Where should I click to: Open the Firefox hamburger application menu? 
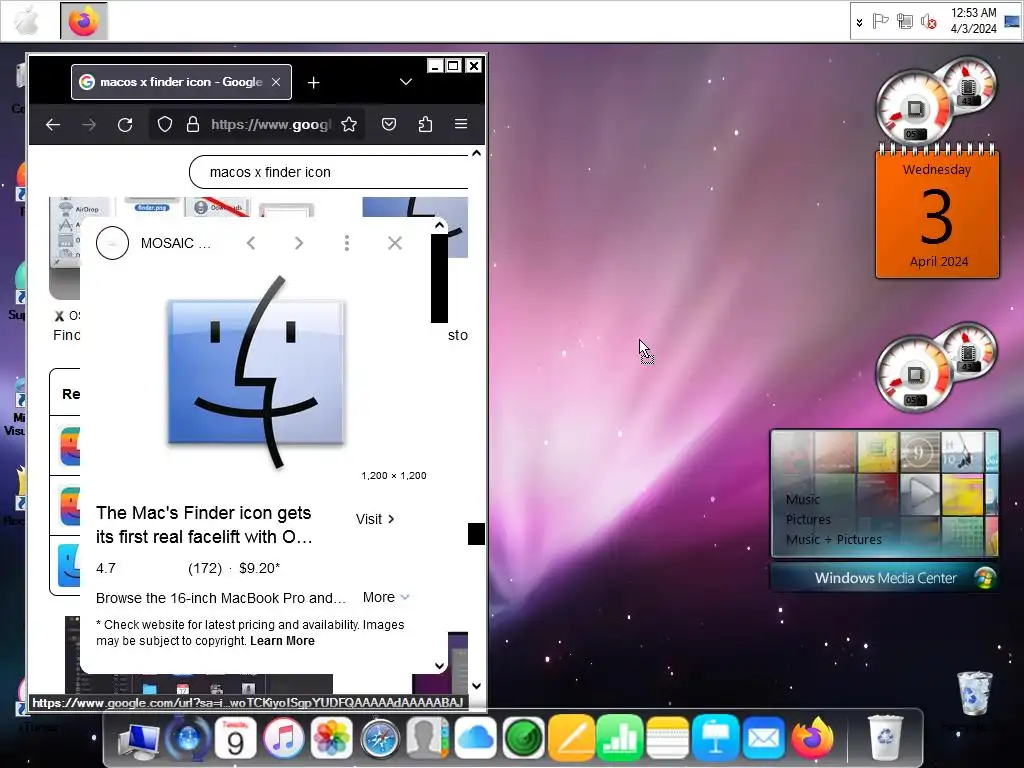[x=461, y=124]
